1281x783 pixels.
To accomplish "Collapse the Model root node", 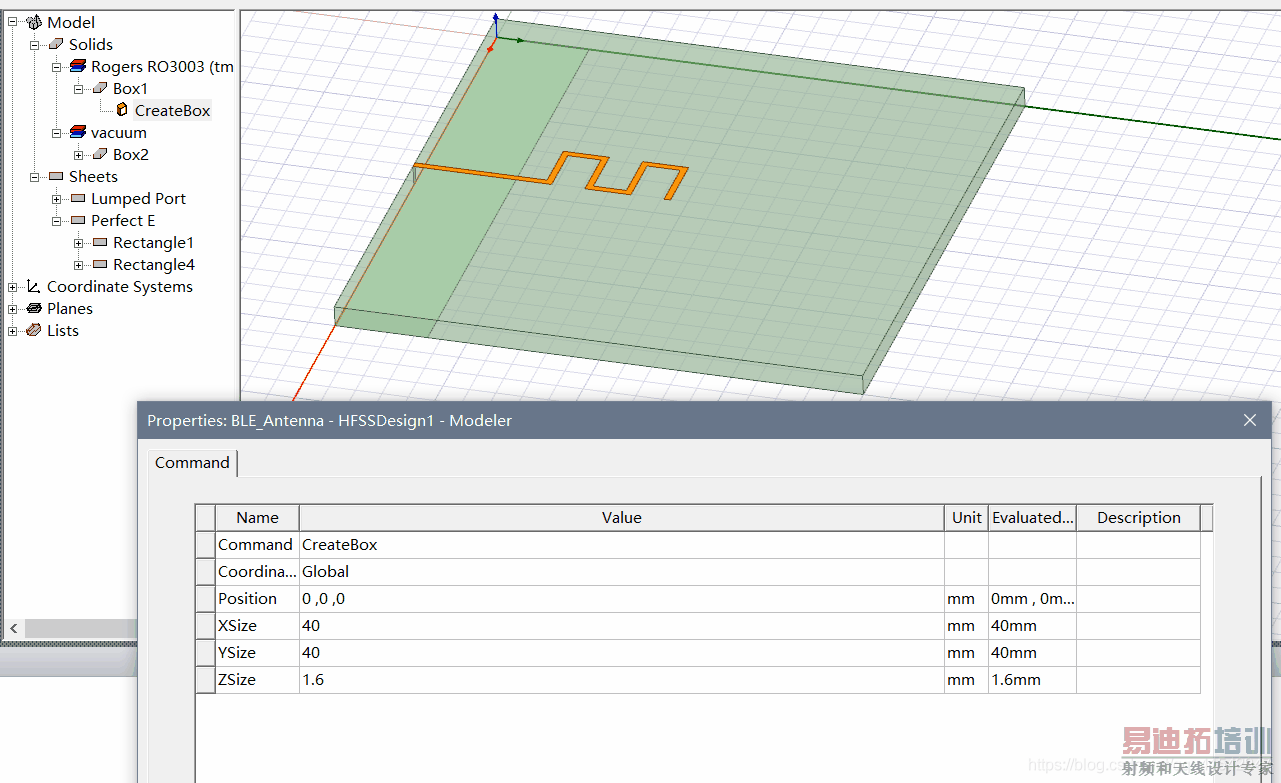I will coord(13,22).
